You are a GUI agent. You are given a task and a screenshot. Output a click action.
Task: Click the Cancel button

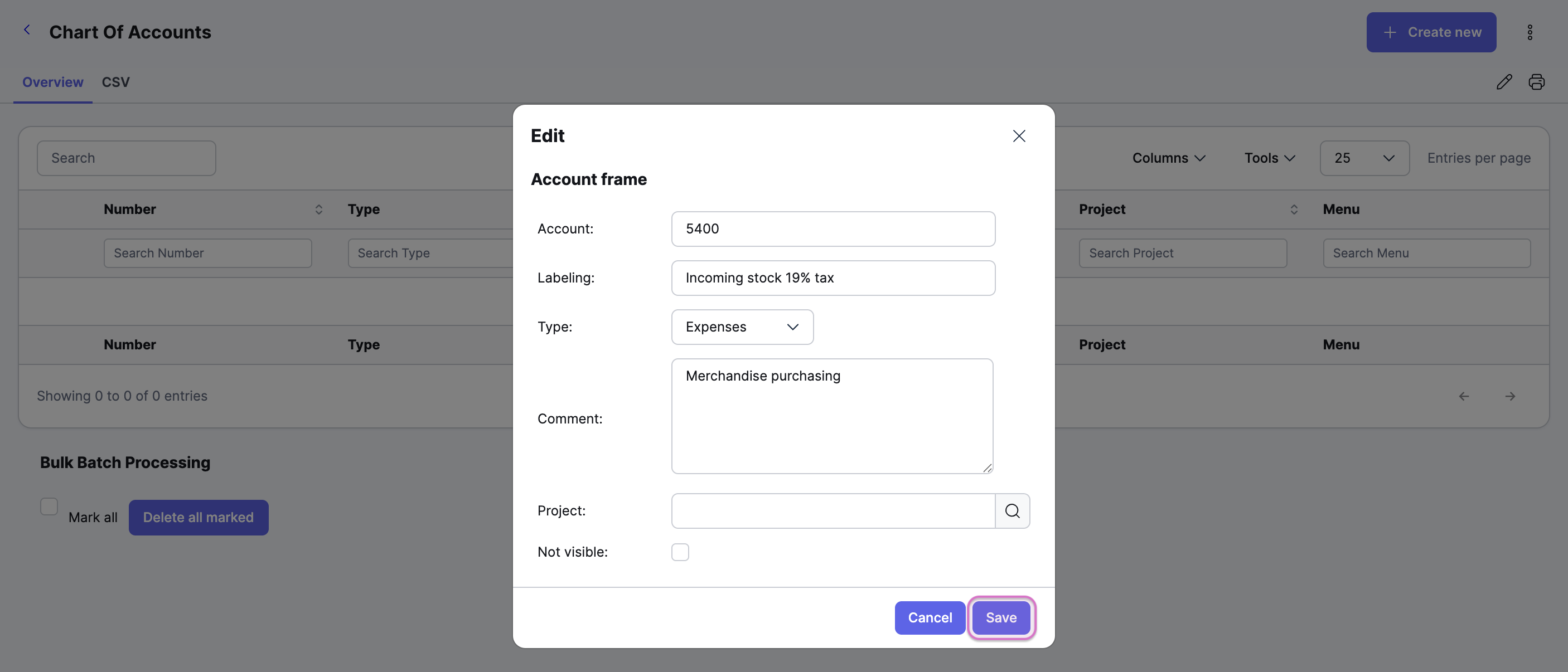[930, 618]
